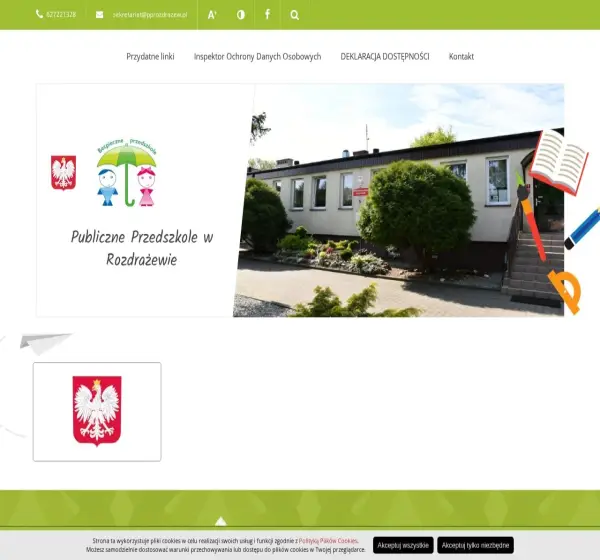Open search with magnifier icon
Viewport: 600px width, 560px height.
(294, 15)
